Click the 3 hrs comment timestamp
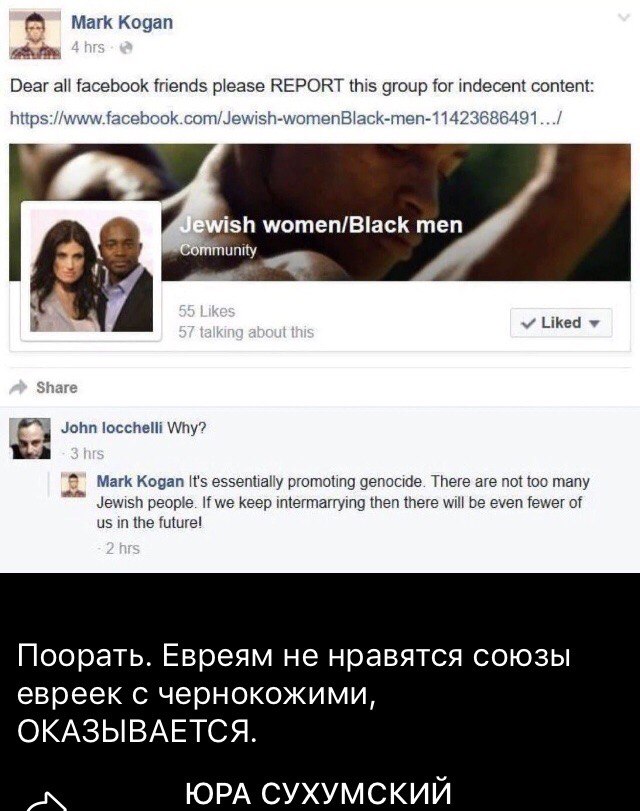 (x=86, y=454)
